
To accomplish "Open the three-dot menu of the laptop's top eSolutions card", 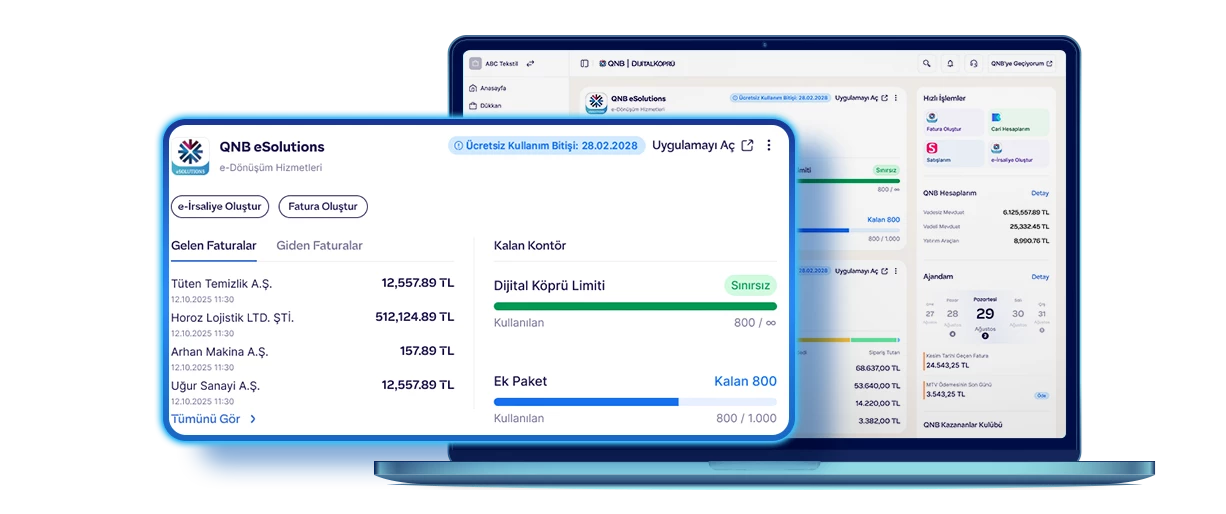I will coord(896,98).
